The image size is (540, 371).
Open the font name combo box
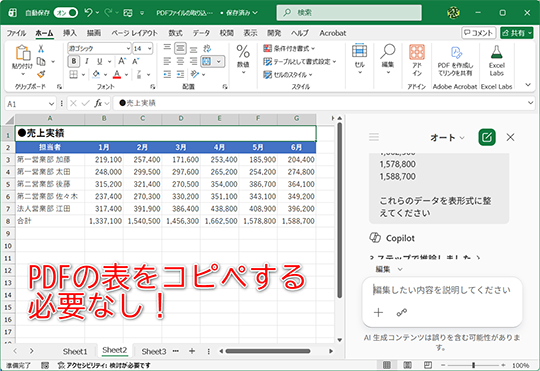tap(99, 49)
